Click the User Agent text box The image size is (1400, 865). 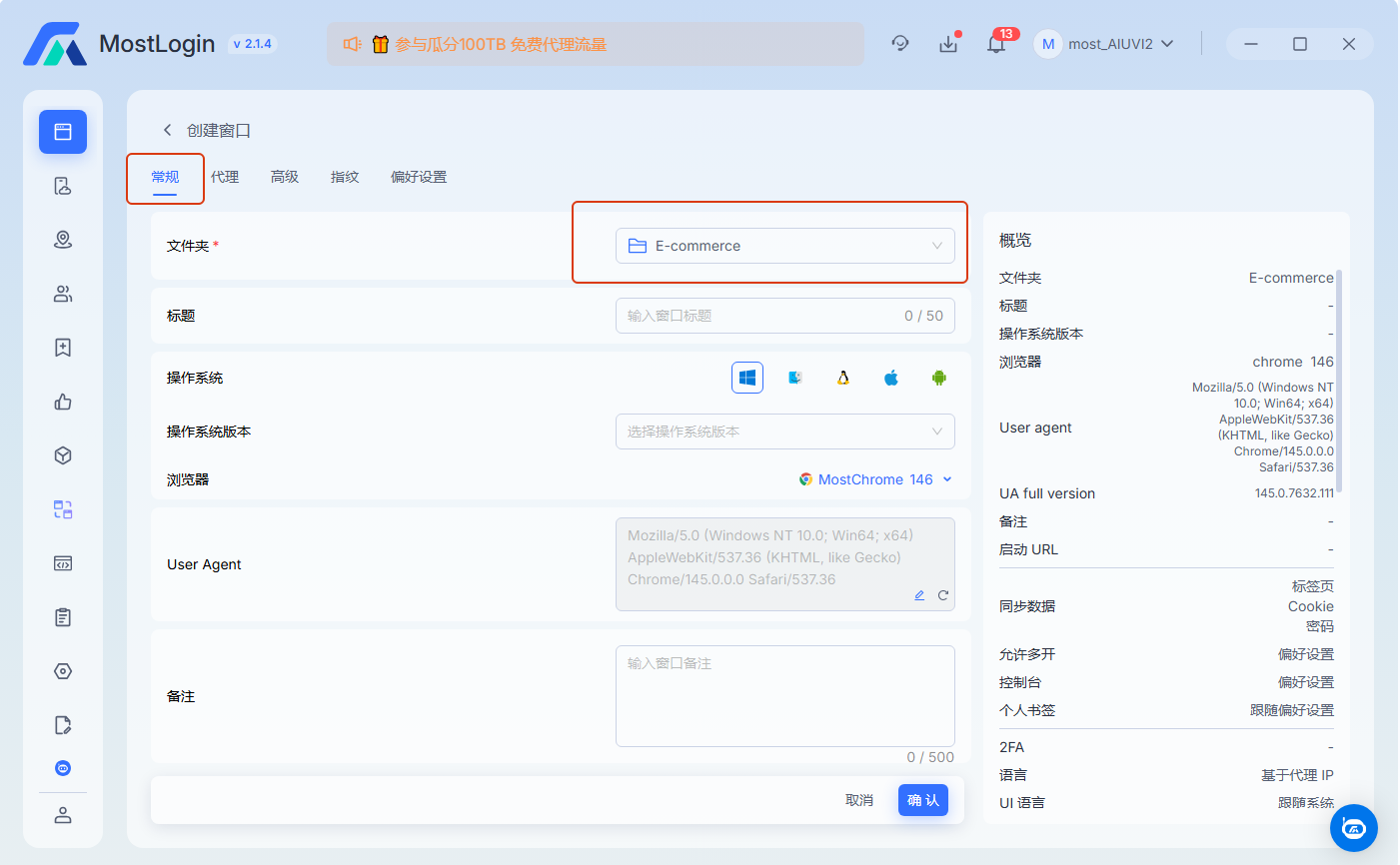click(x=785, y=564)
